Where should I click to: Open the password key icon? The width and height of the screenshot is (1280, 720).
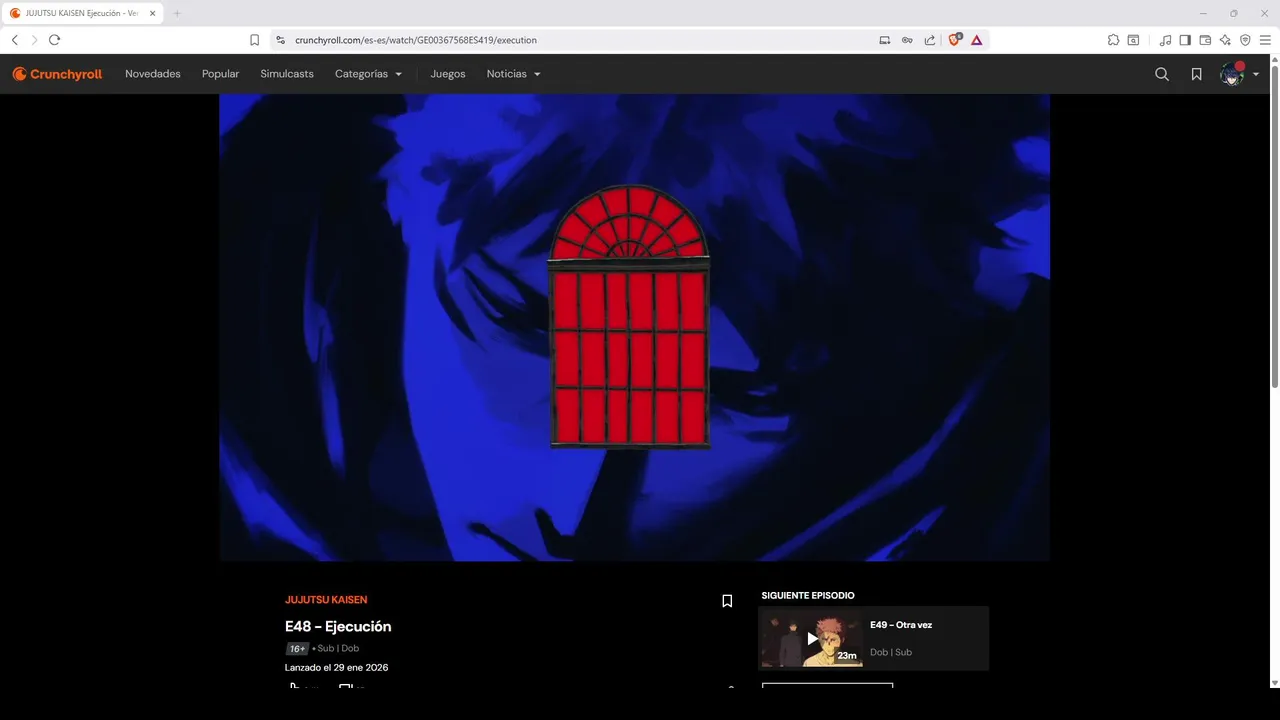(x=907, y=40)
